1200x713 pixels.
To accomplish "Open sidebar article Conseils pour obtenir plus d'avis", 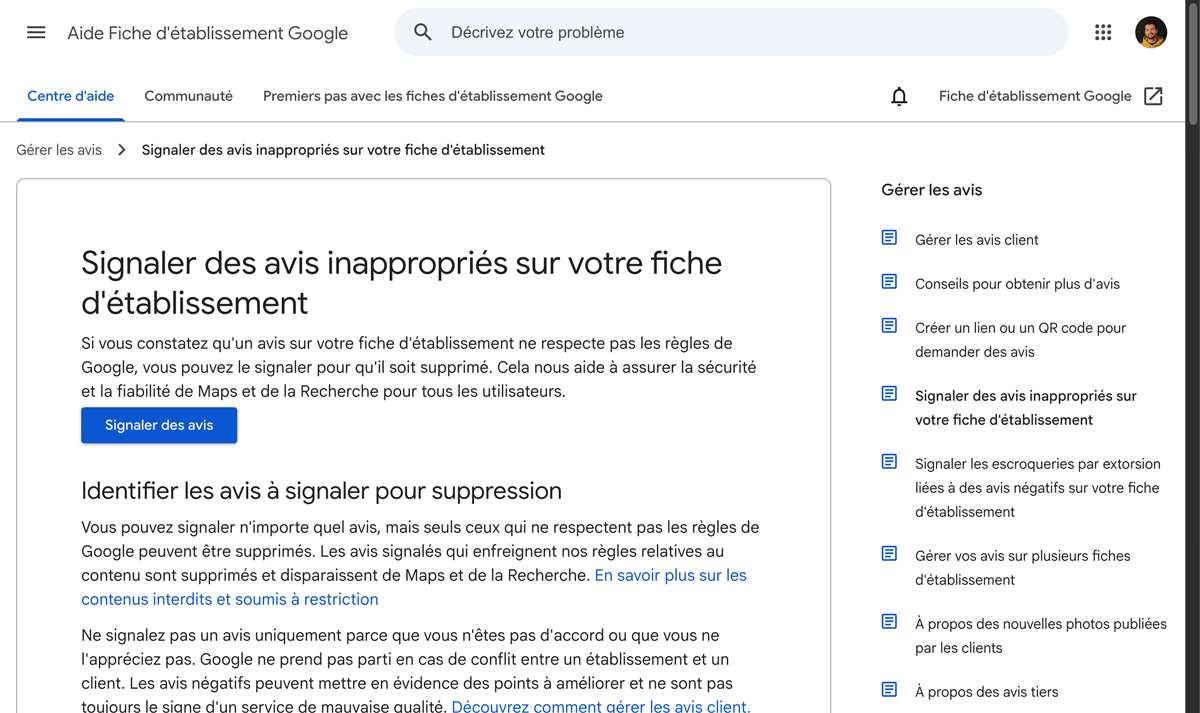I will pyautogui.click(x=1017, y=284).
